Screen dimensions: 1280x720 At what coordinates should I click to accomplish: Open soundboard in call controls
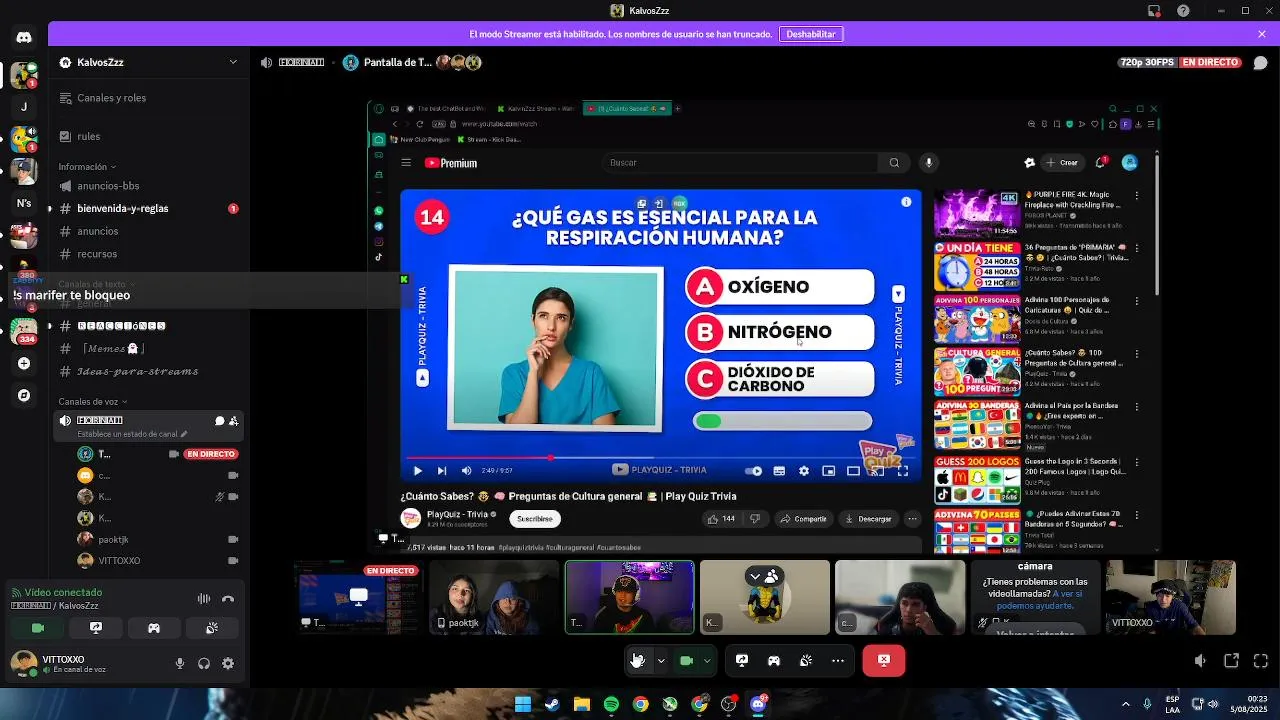click(806, 660)
